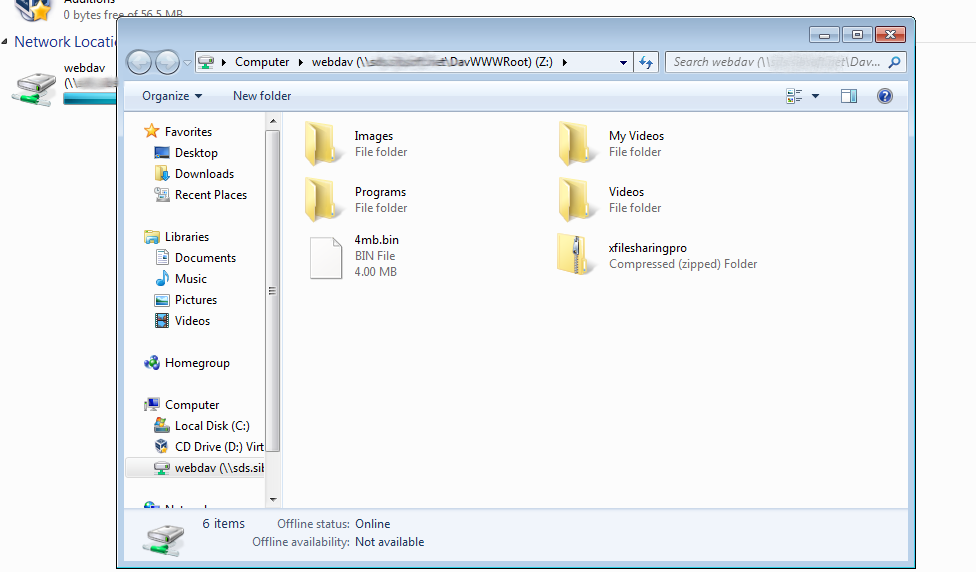
Task: Click the My Videos folder icon
Action: [577, 144]
